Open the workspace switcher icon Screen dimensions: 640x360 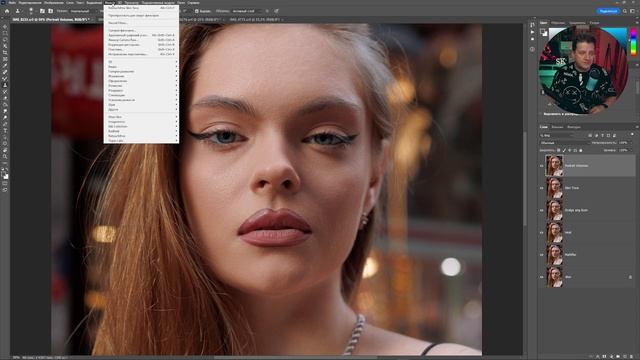pos(632,11)
